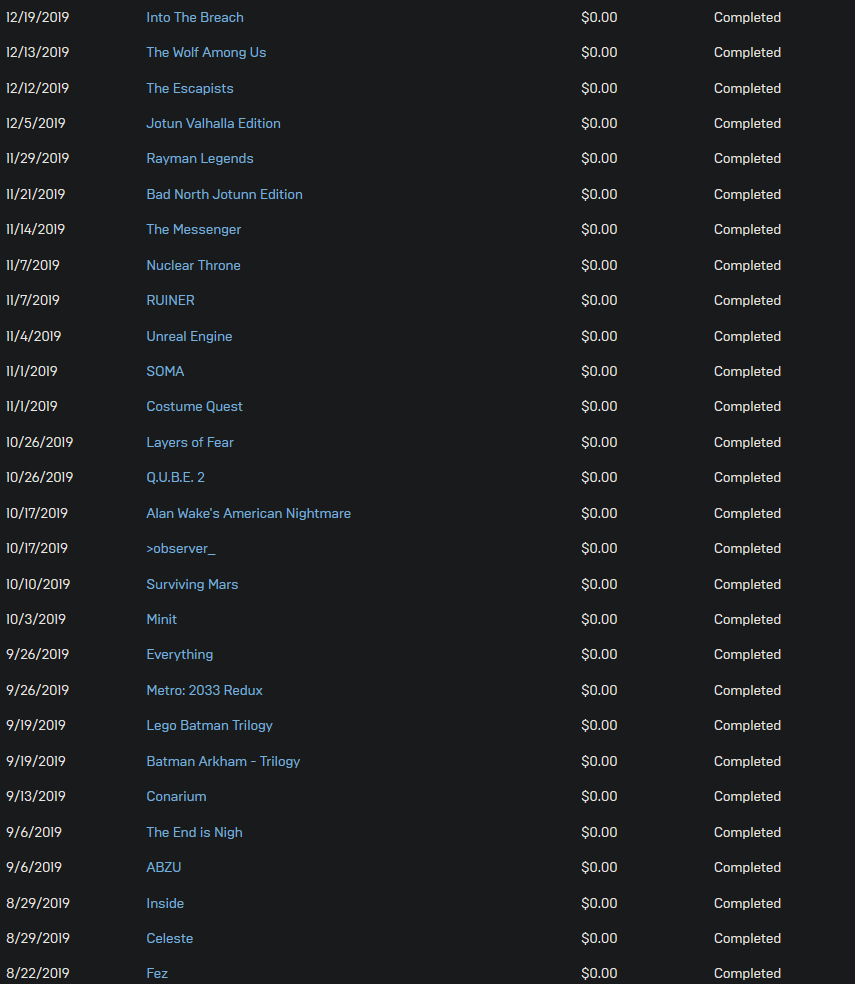The width and height of the screenshot is (855, 984).
Task: Click The Messenger order link
Action: 193,230
